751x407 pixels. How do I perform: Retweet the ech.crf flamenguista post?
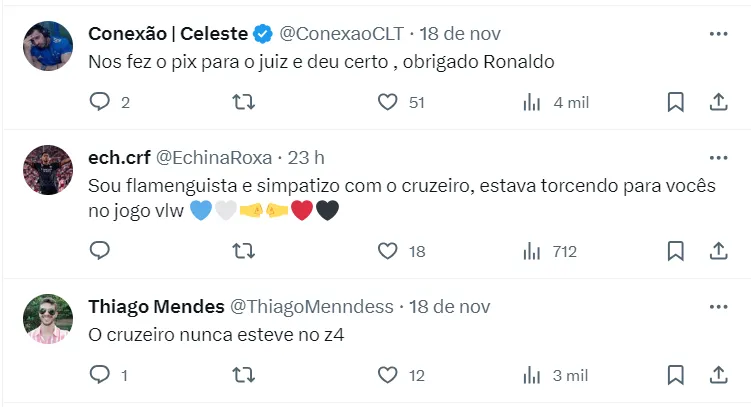point(243,251)
